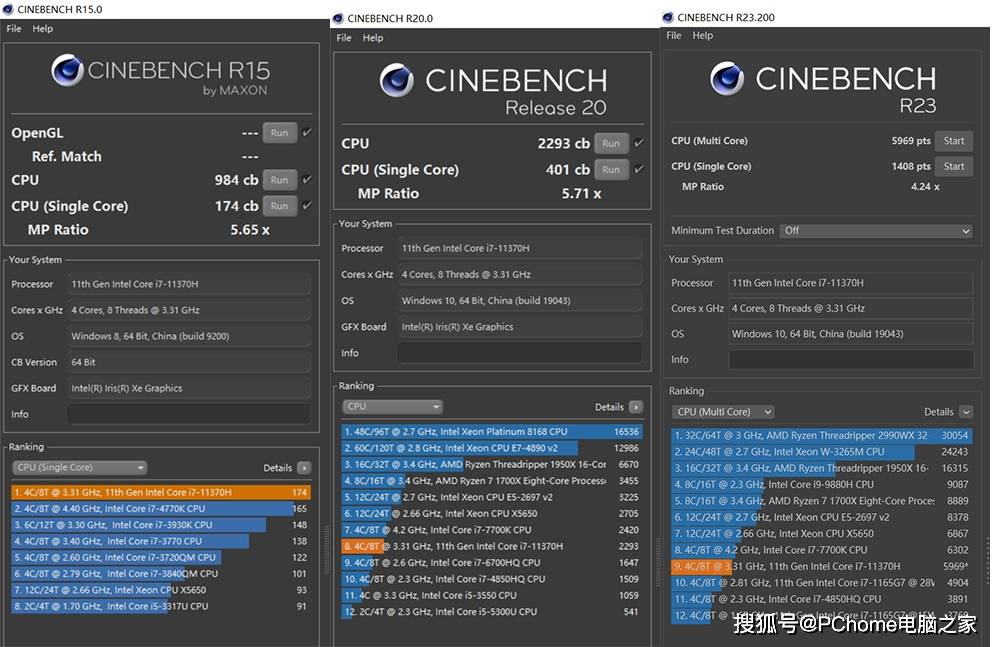The height and width of the screenshot is (647, 1000).
Task: Select the Core i5-3317U ranking row in R15
Action: 161,606
